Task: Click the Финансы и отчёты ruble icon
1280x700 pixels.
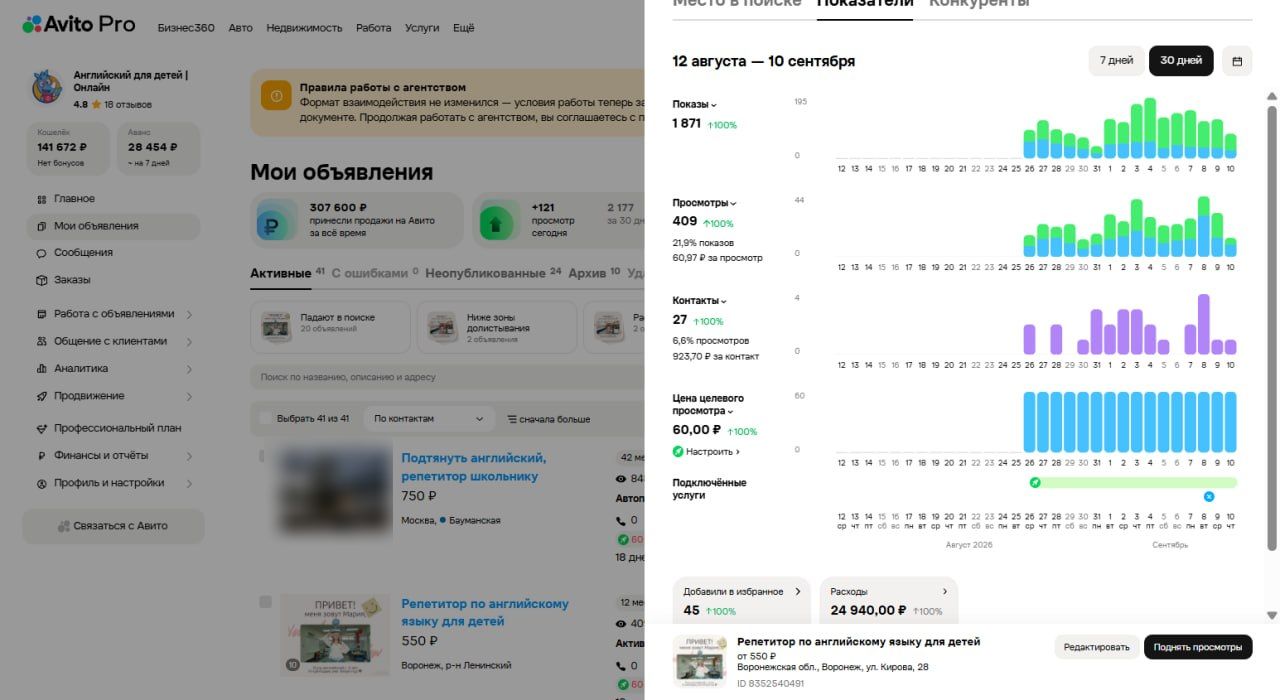Action: [41, 456]
